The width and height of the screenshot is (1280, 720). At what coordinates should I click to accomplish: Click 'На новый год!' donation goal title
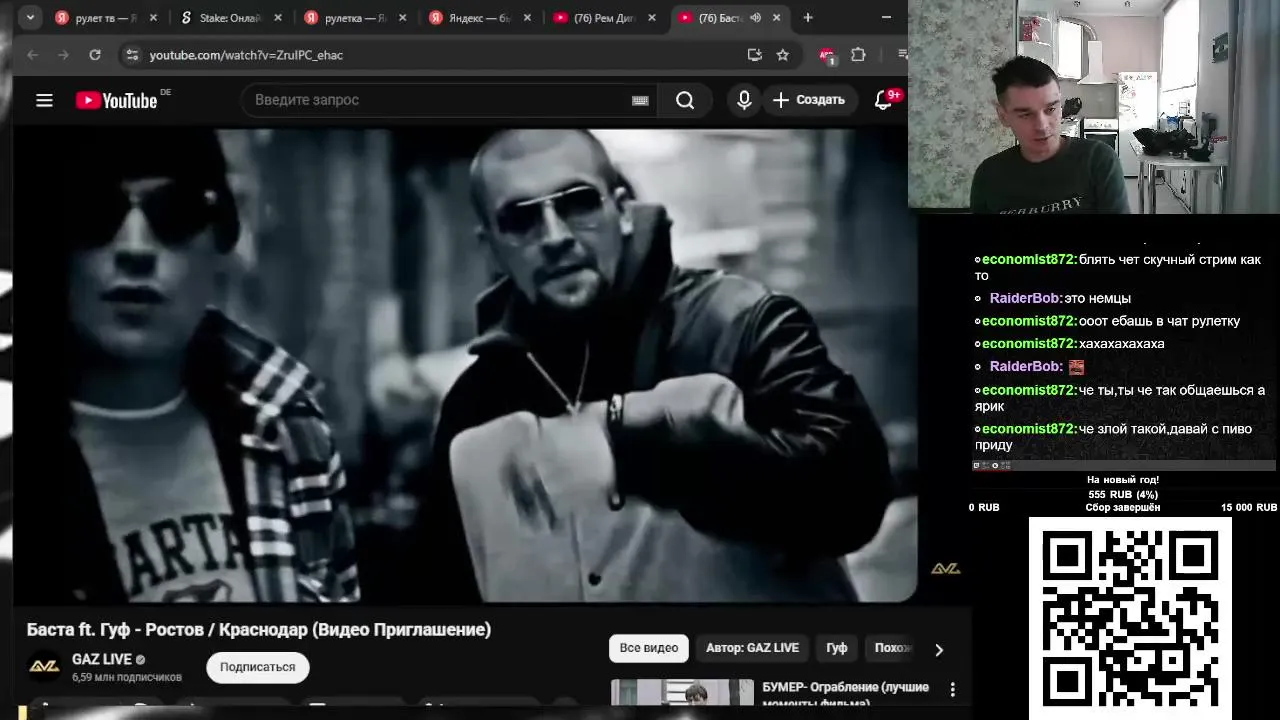pyautogui.click(x=1123, y=480)
